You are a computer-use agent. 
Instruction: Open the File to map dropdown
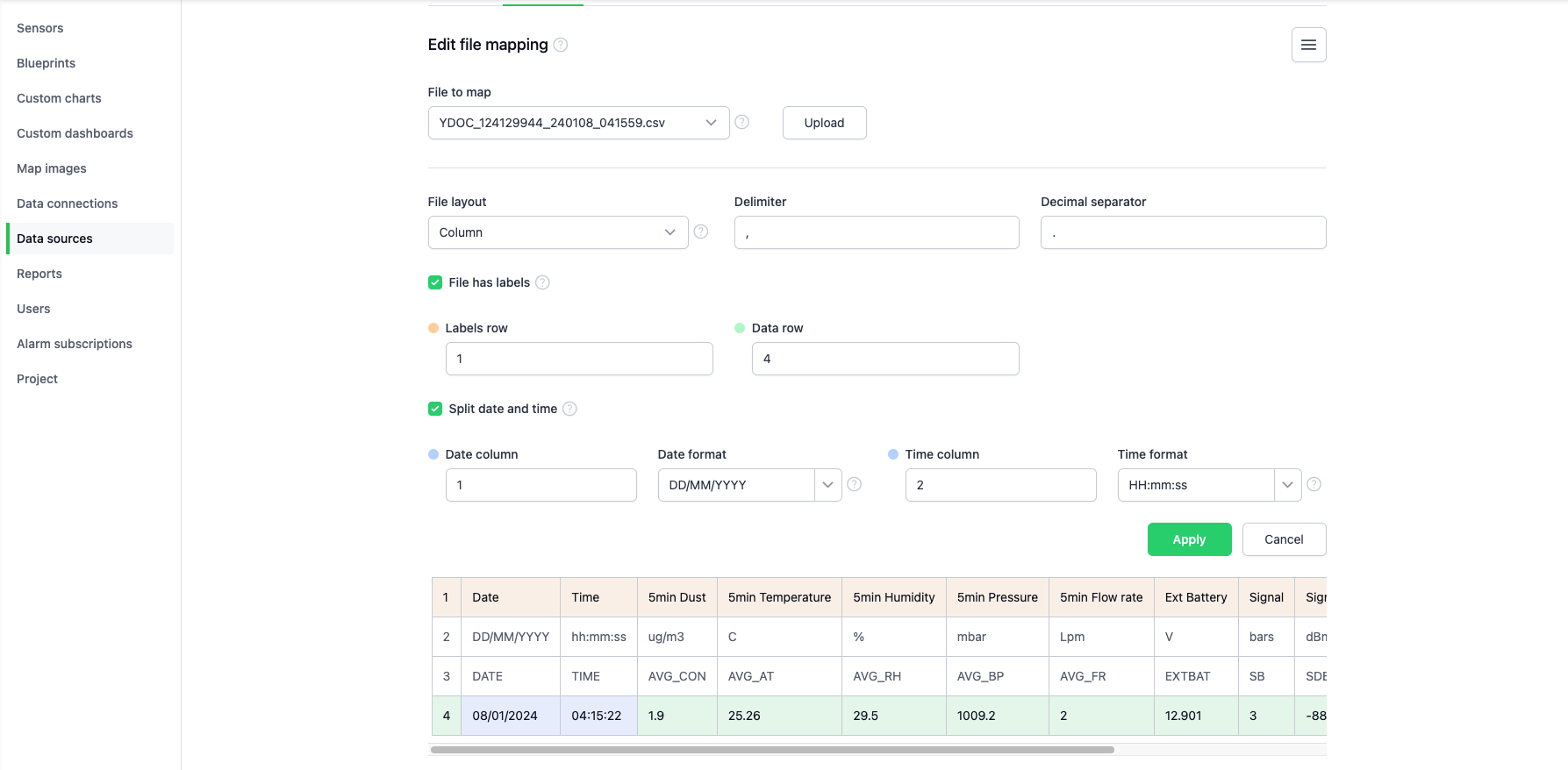click(578, 123)
